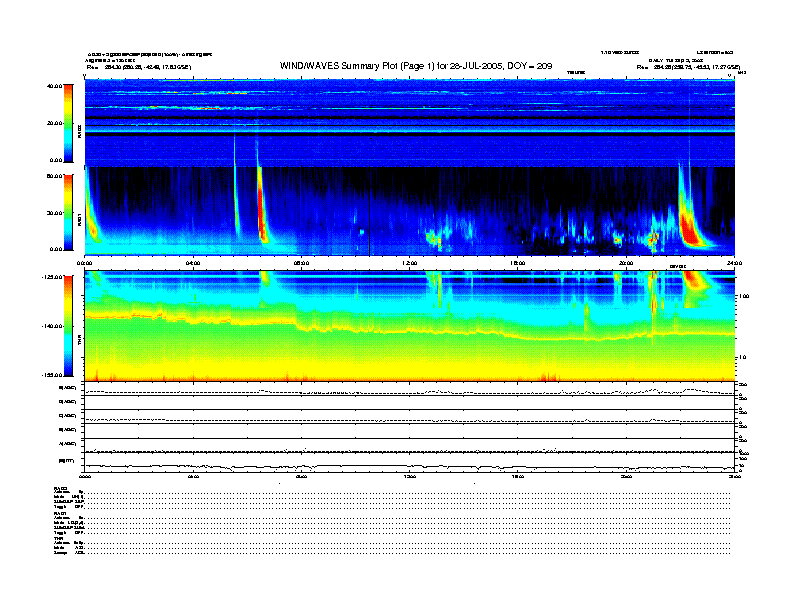792x612 pixels.
Task: Click the -155.00 label on TNR scale
Action: click(52, 375)
